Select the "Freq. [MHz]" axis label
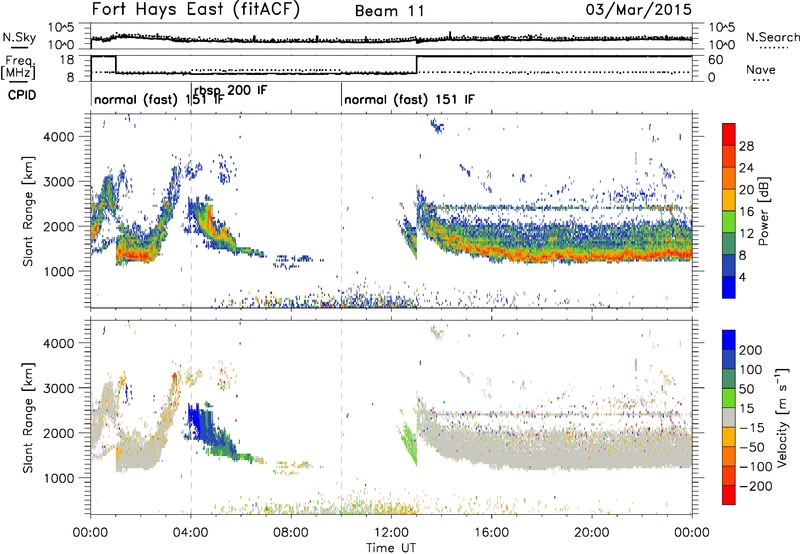 click(x=18, y=68)
